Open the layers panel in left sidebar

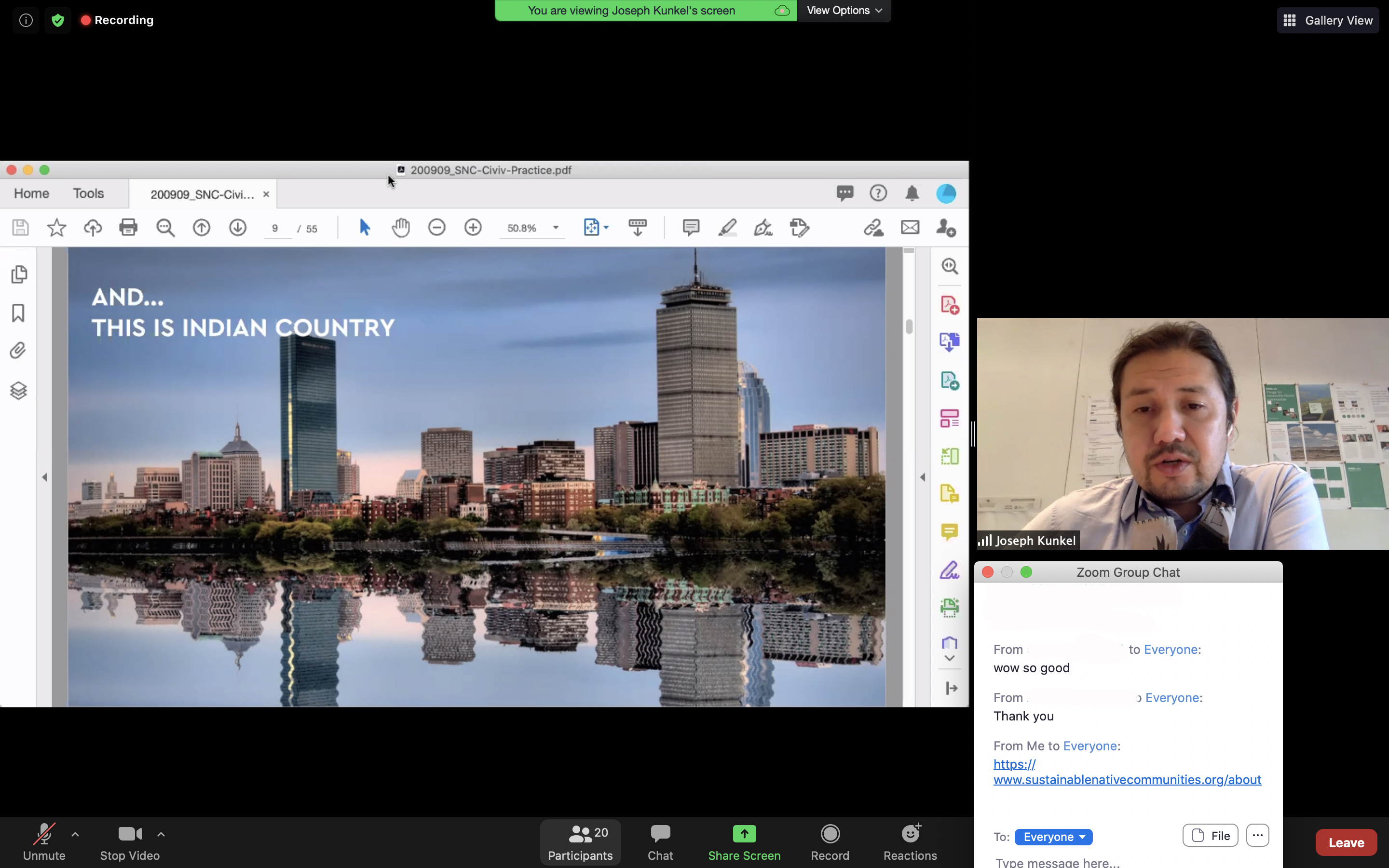(x=18, y=391)
